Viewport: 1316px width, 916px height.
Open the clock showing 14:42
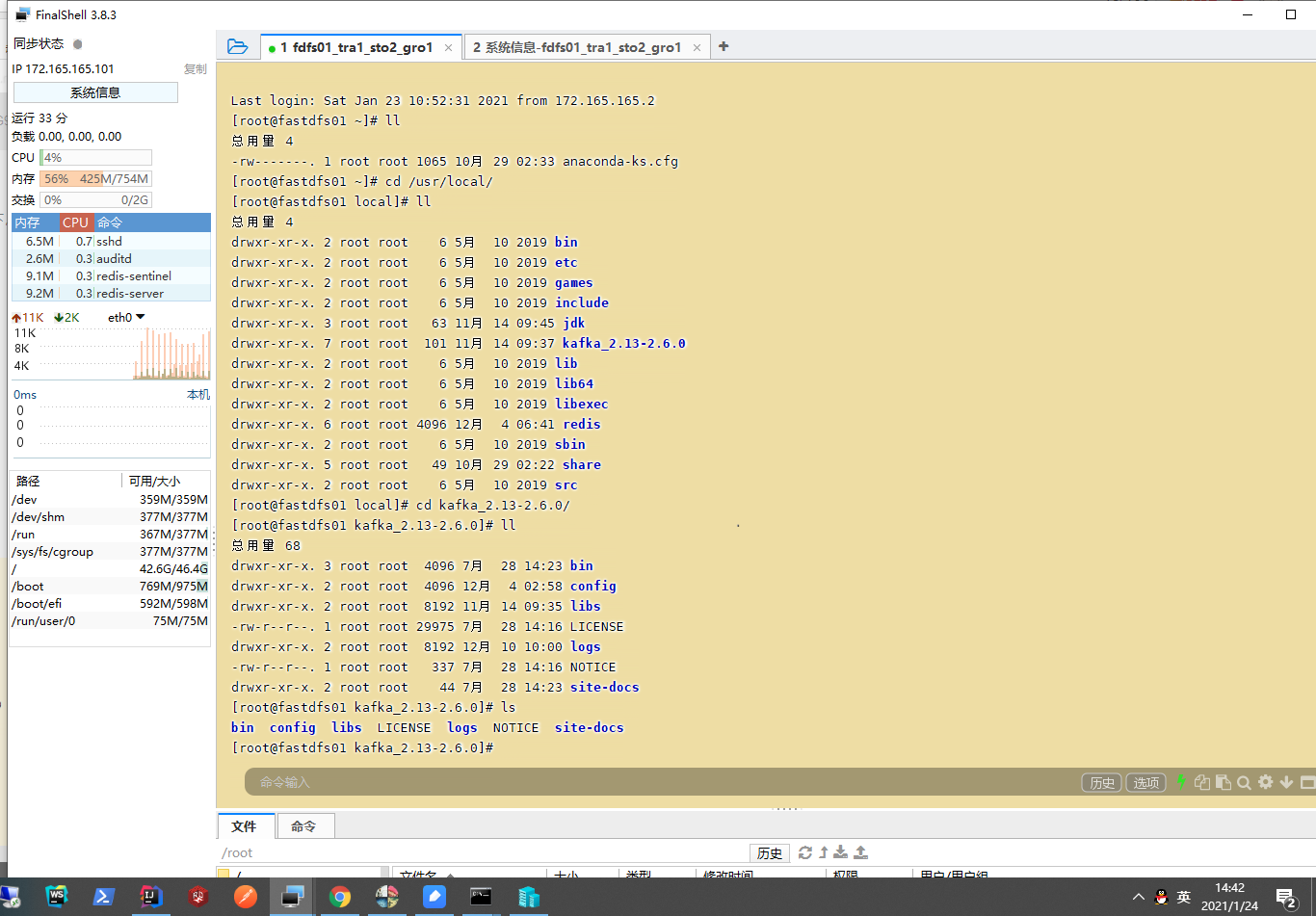(x=1229, y=897)
